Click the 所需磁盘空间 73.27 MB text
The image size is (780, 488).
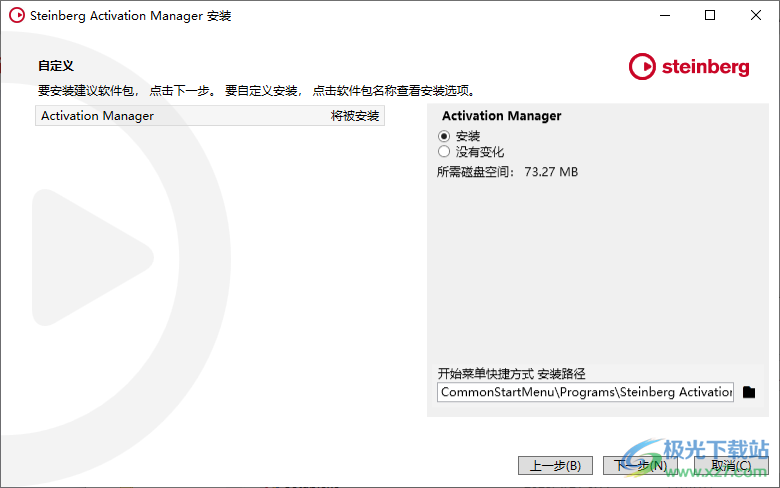tap(508, 172)
